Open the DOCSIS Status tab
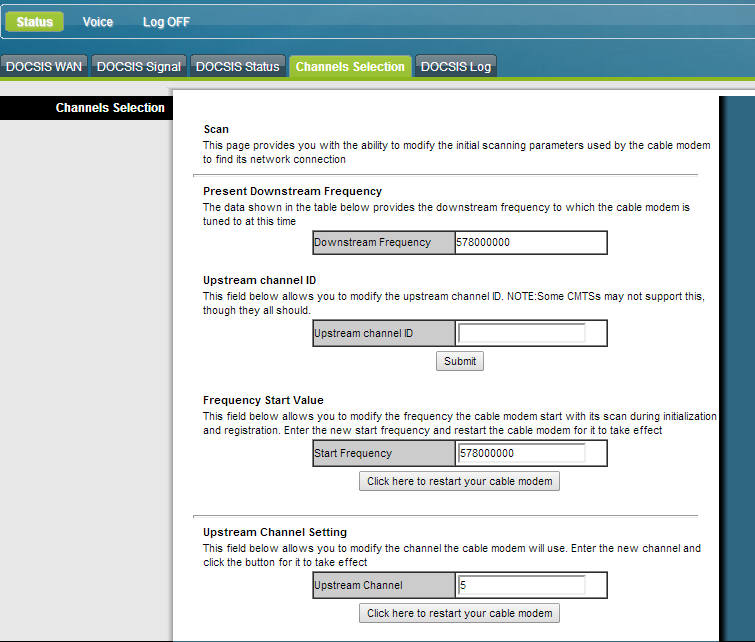 tap(237, 67)
